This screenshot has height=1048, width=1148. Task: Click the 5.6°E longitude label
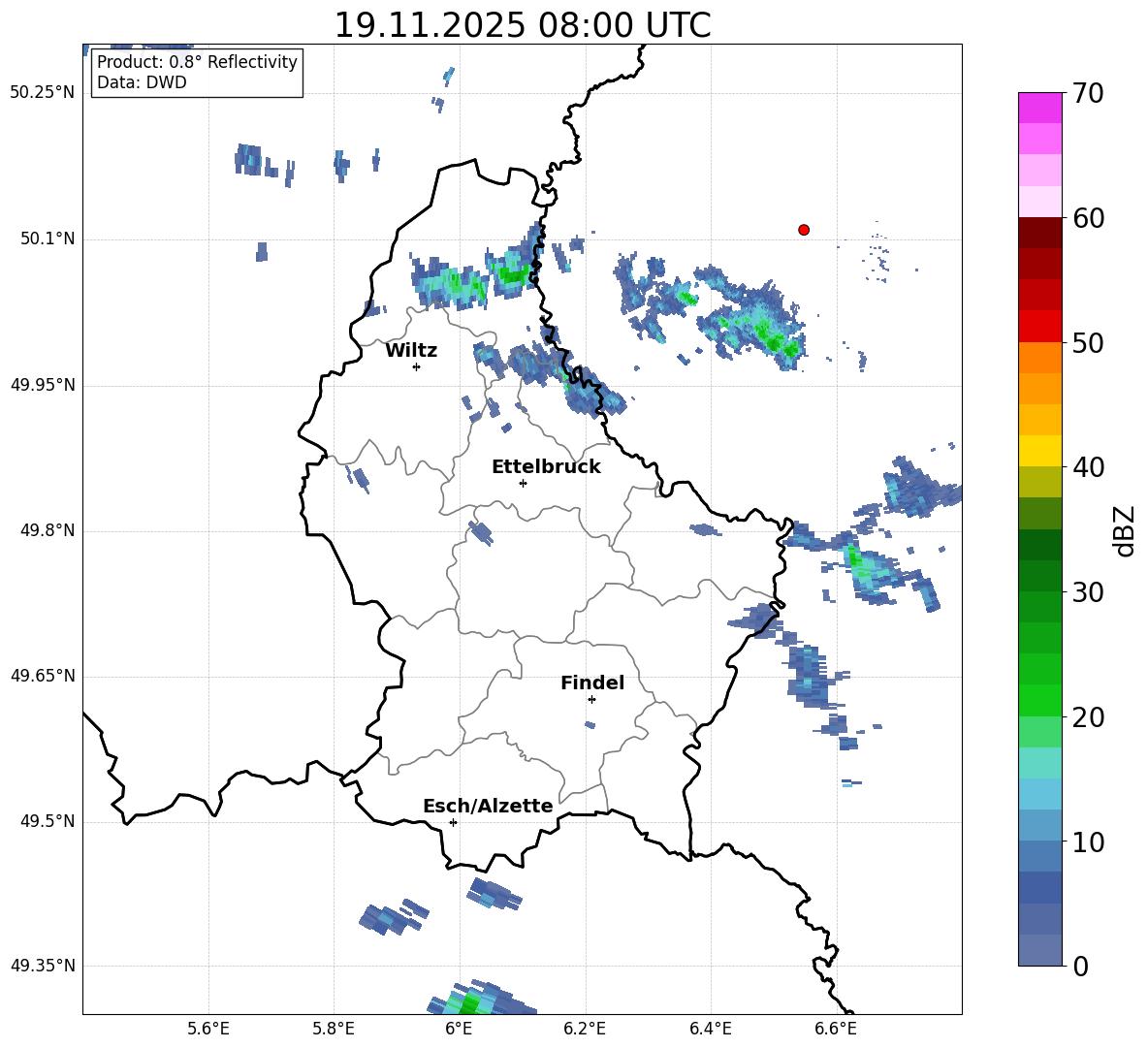pos(208,1029)
